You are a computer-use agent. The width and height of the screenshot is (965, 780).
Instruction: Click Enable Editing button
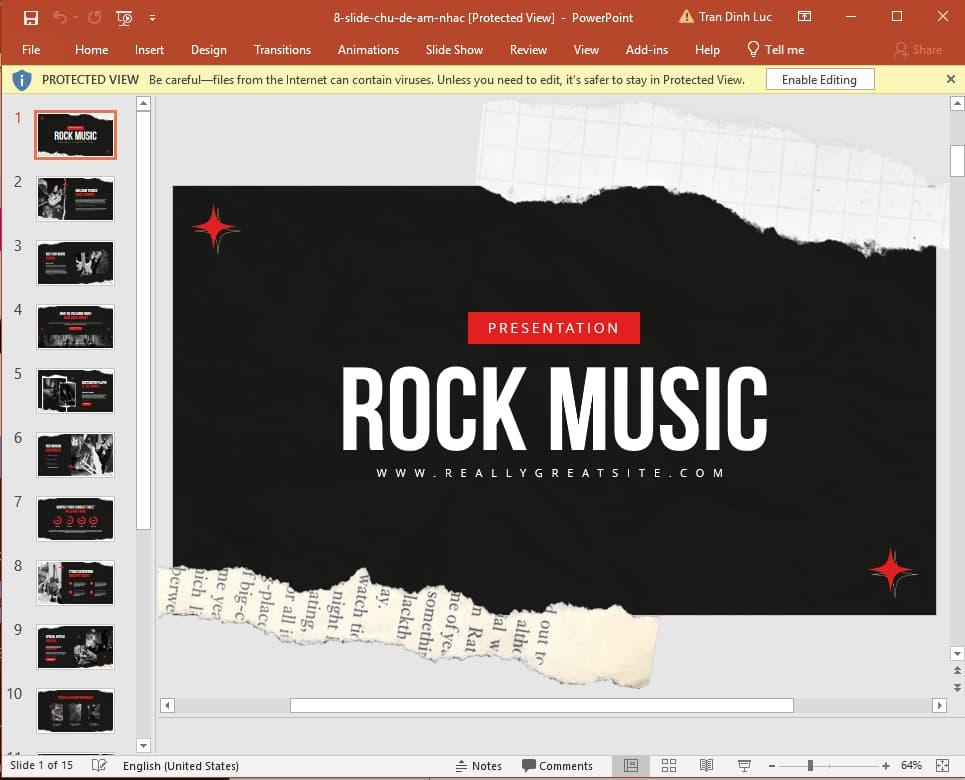tap(819, 80)
